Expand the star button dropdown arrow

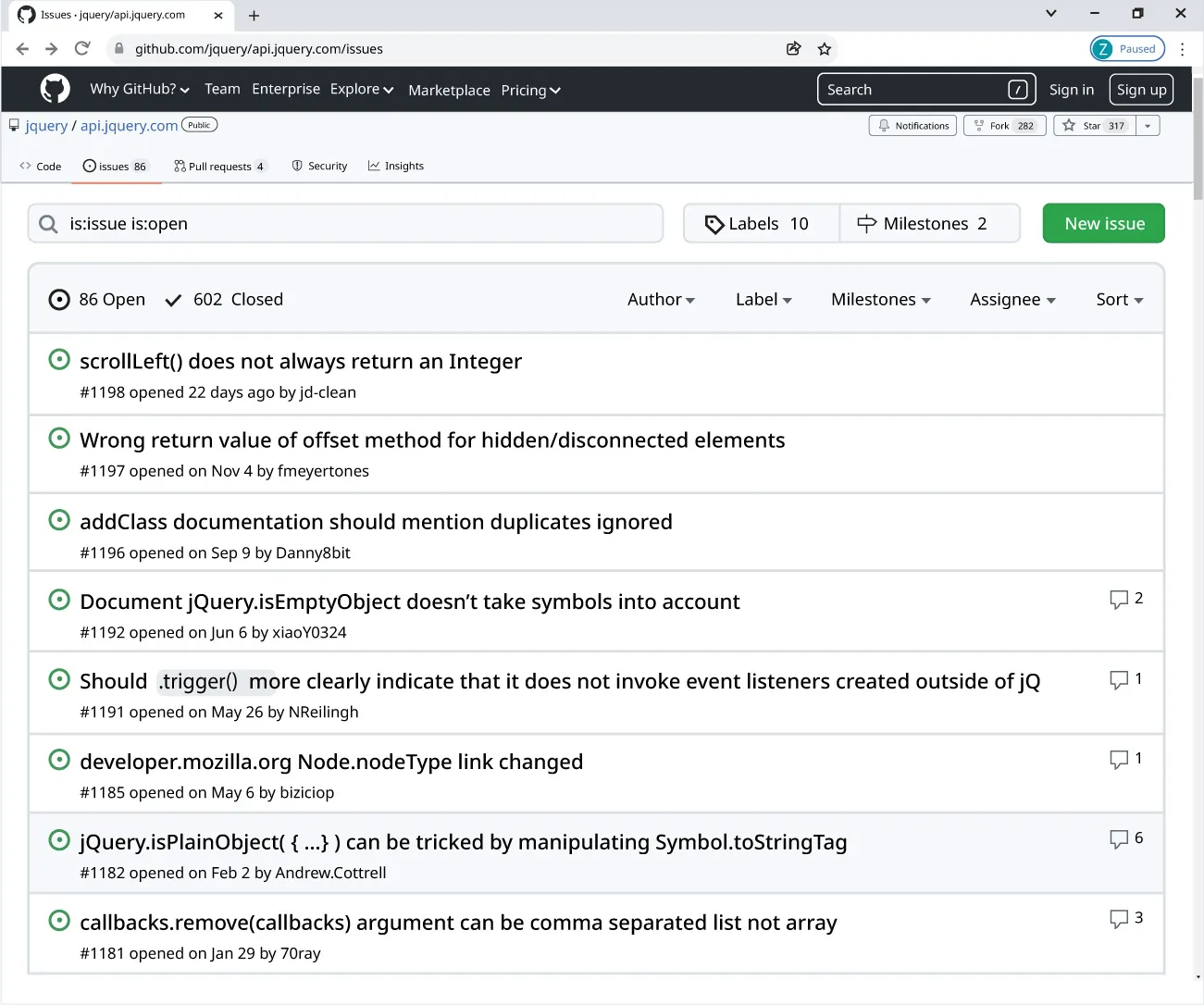pyautogui.click(x=1147, y=125)
